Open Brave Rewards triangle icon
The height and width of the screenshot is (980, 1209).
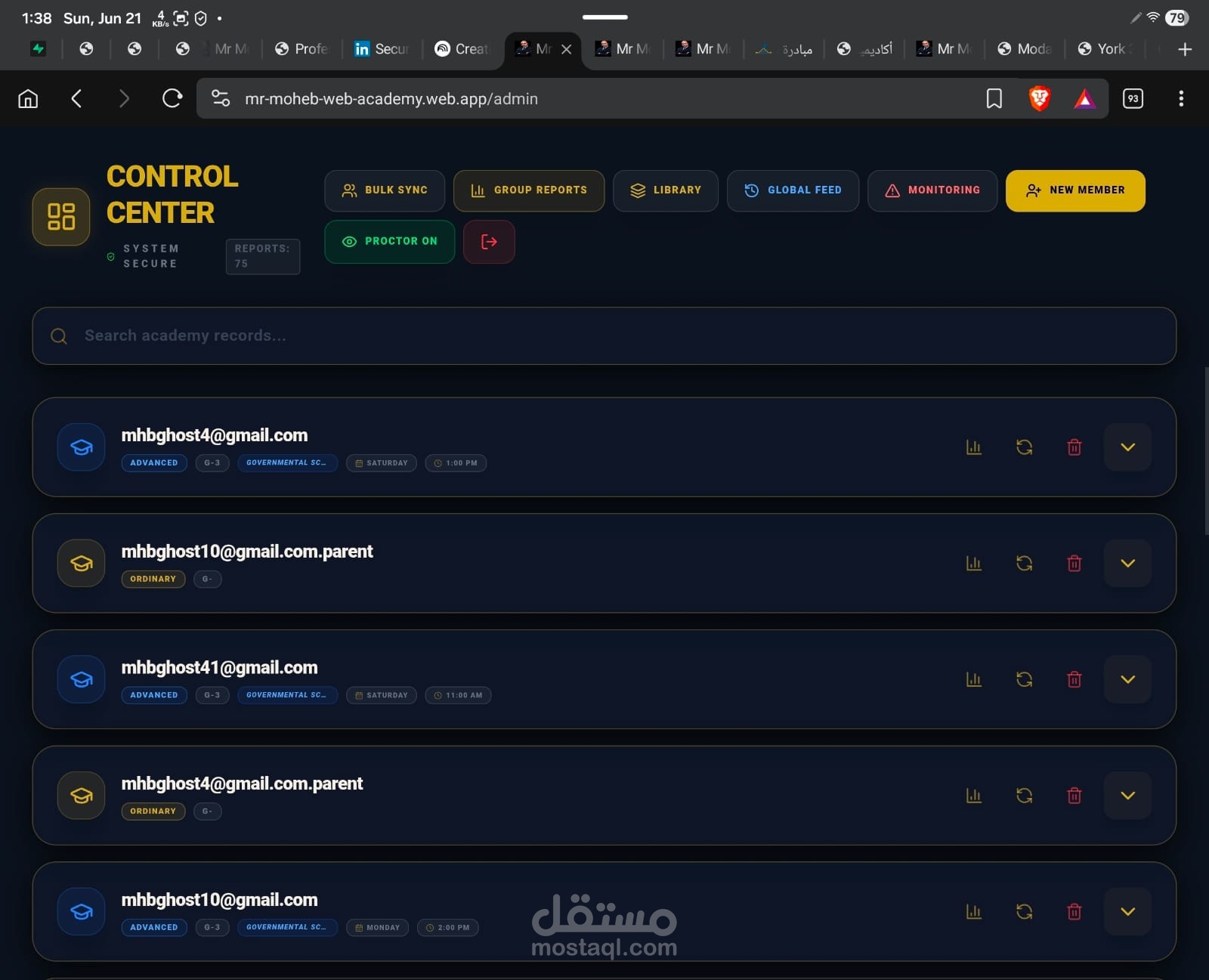coord(1085,99)
